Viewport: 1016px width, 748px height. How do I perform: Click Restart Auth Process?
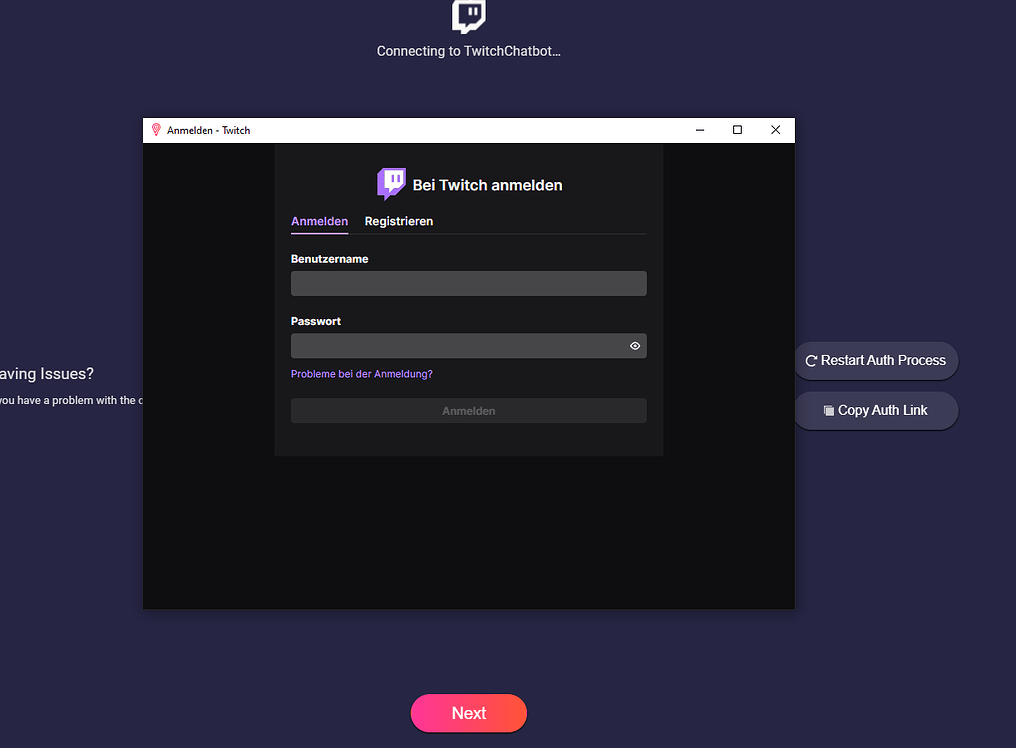pos(876,361)
